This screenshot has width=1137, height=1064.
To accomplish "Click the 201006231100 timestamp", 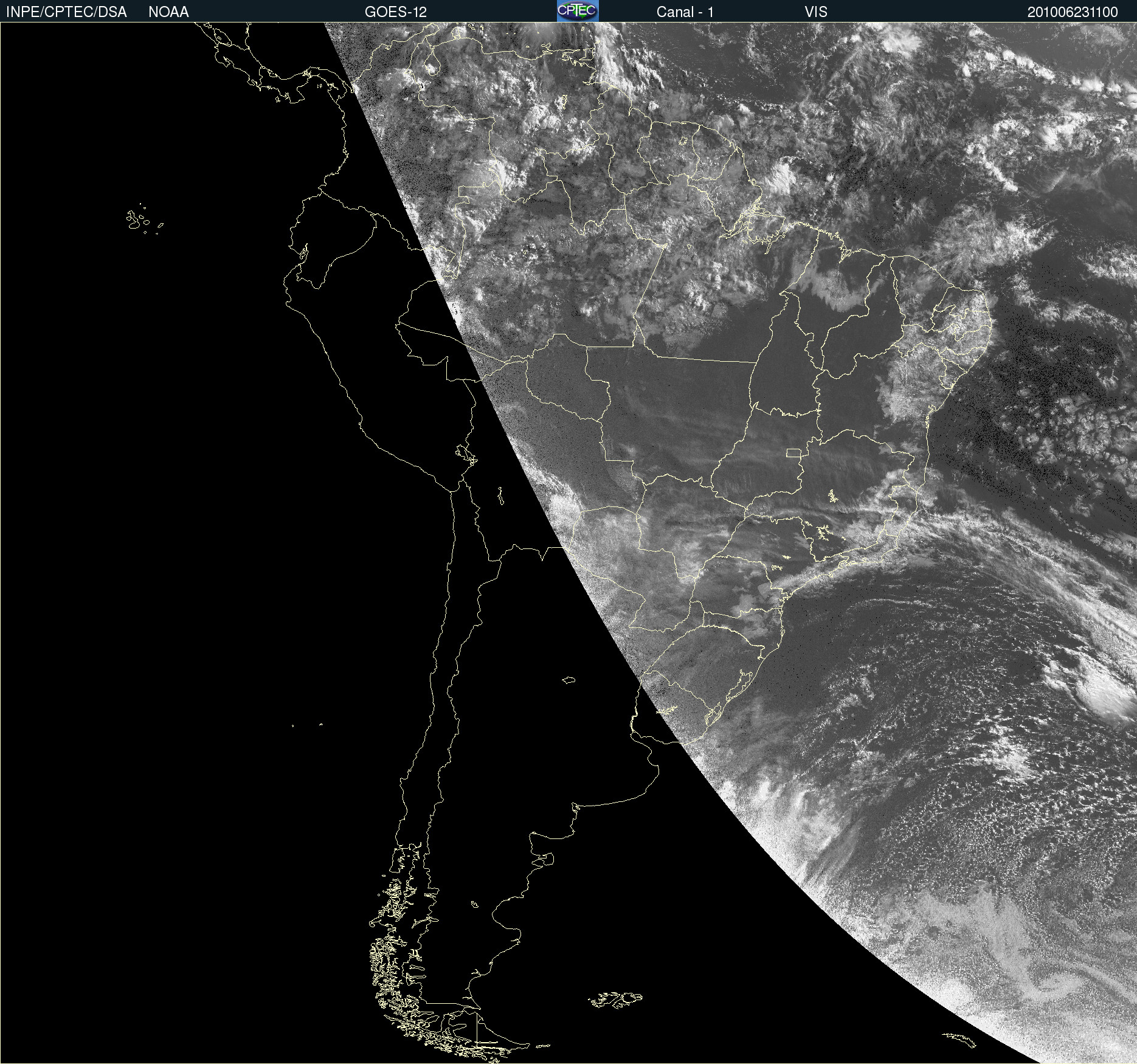I will click(1073, 12).
